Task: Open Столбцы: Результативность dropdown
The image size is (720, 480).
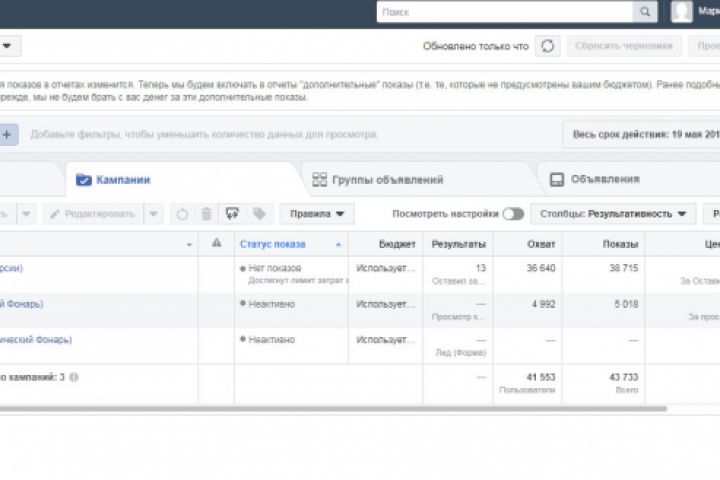Action: pos(613,214)
